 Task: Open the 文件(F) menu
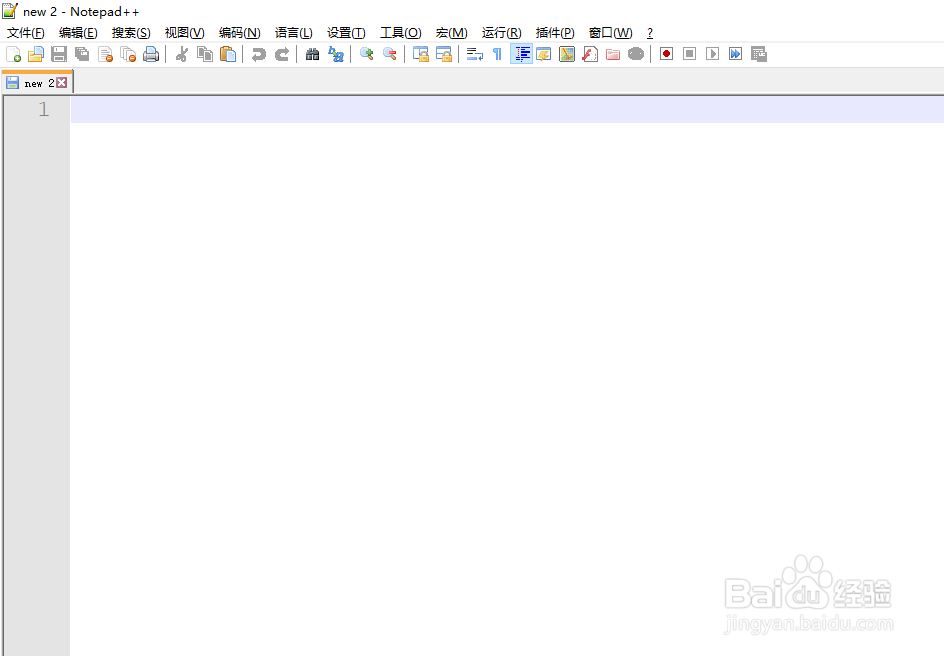25,32
